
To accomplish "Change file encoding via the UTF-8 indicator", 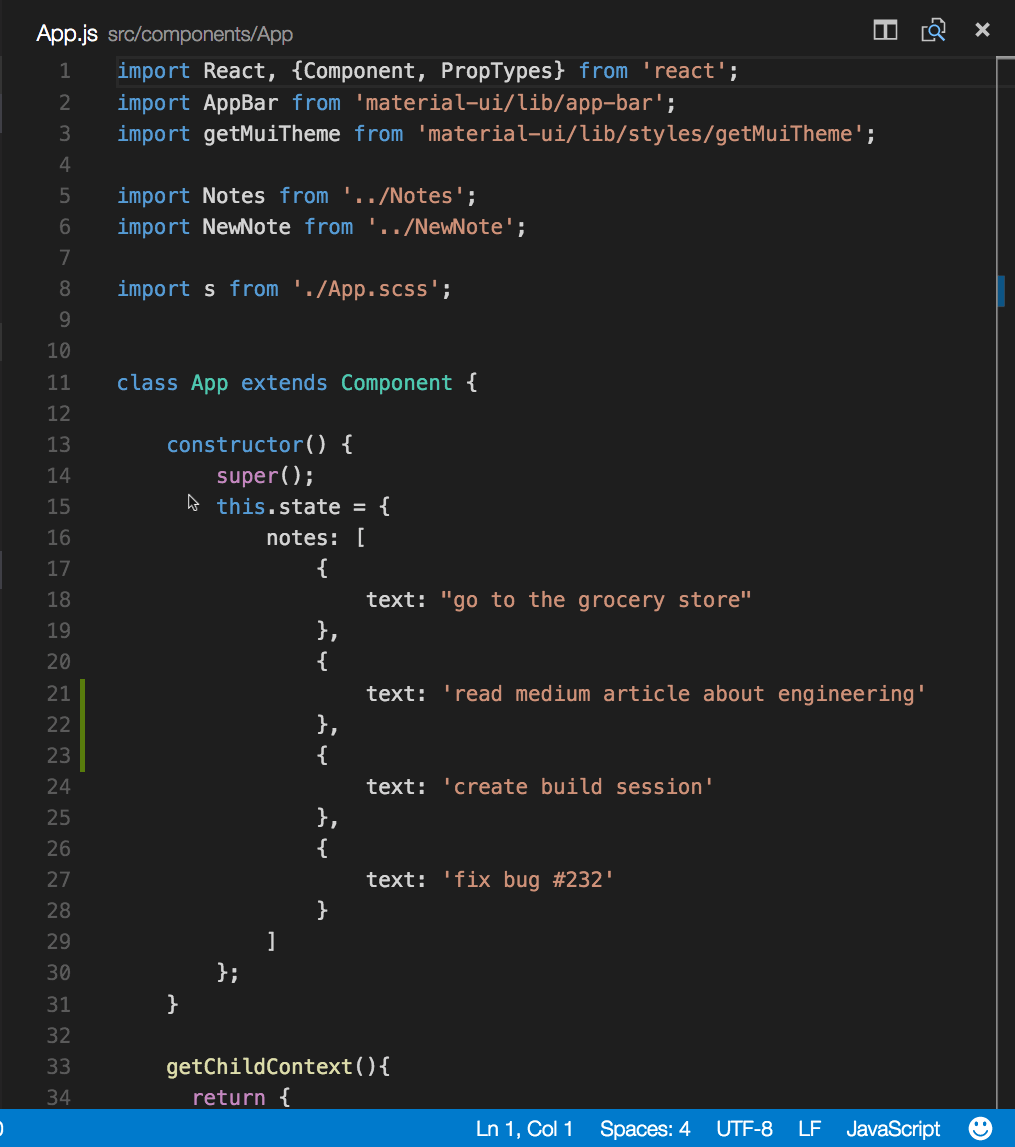I will 744,1128.
